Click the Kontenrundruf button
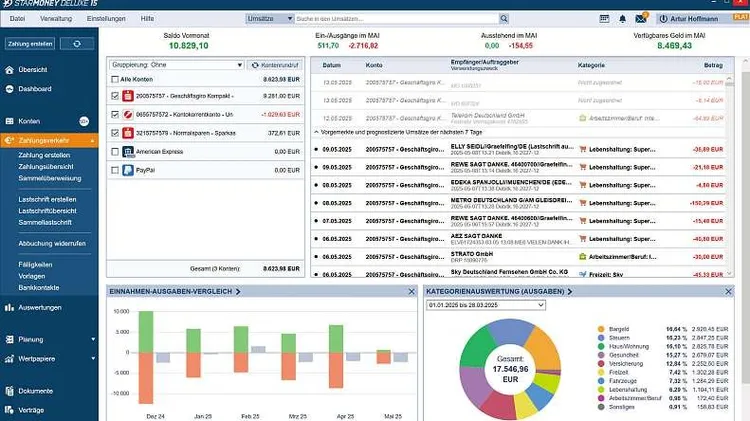The width and height of the screenshot is (750, 421). [275, 65]
